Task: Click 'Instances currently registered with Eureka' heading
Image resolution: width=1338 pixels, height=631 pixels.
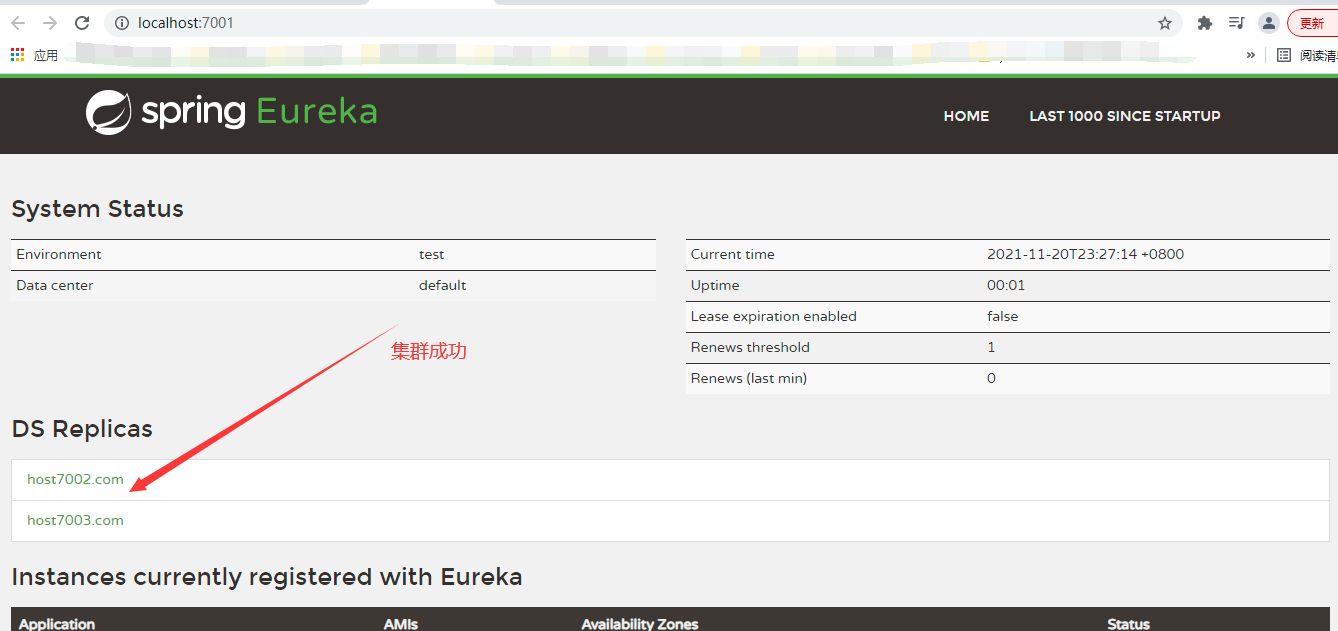Action: coord(267,577)
